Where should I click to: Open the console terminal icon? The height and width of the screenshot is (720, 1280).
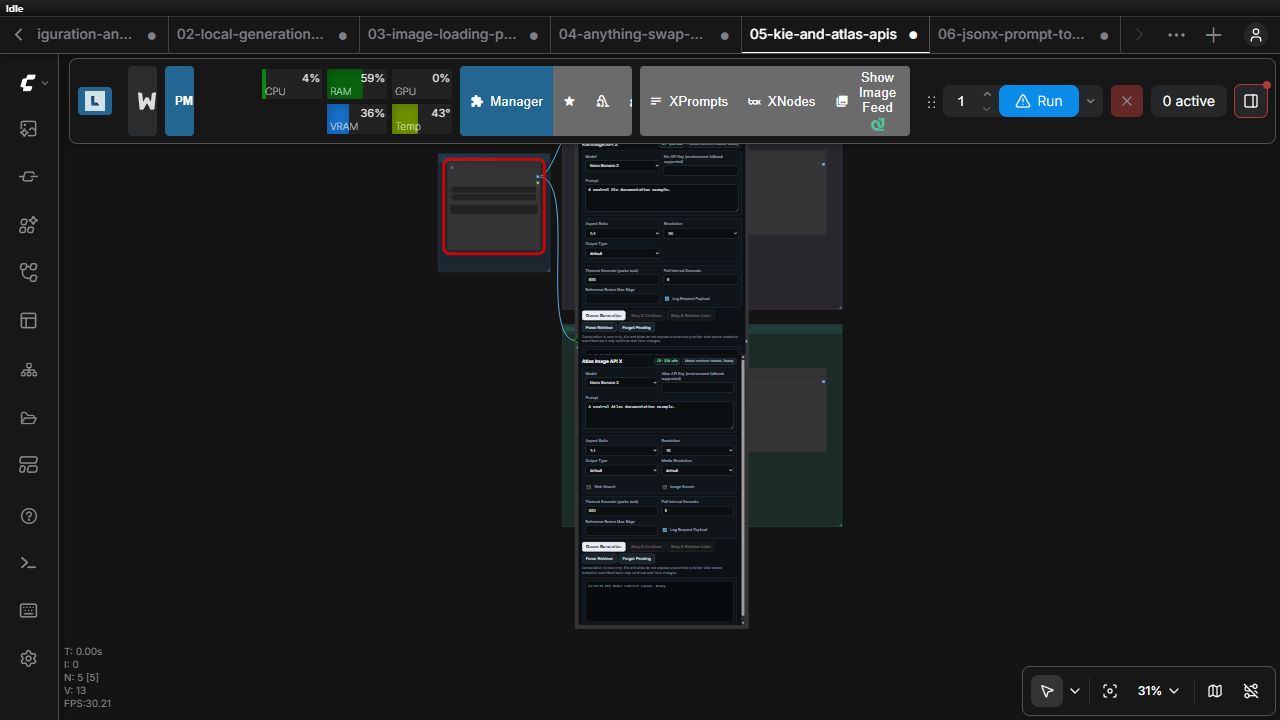click(x=28, y=563)
